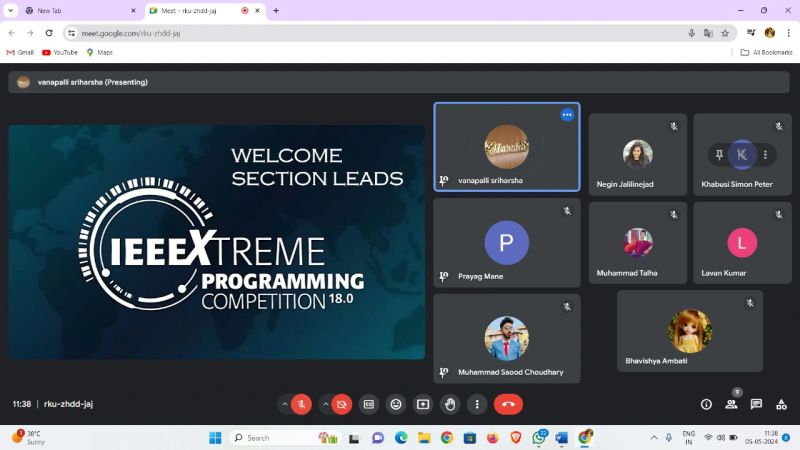Unmute the microphone in Meet controls
Viewport: 800px width, 450px height.
pyautogui.click(x=302, y=404)
